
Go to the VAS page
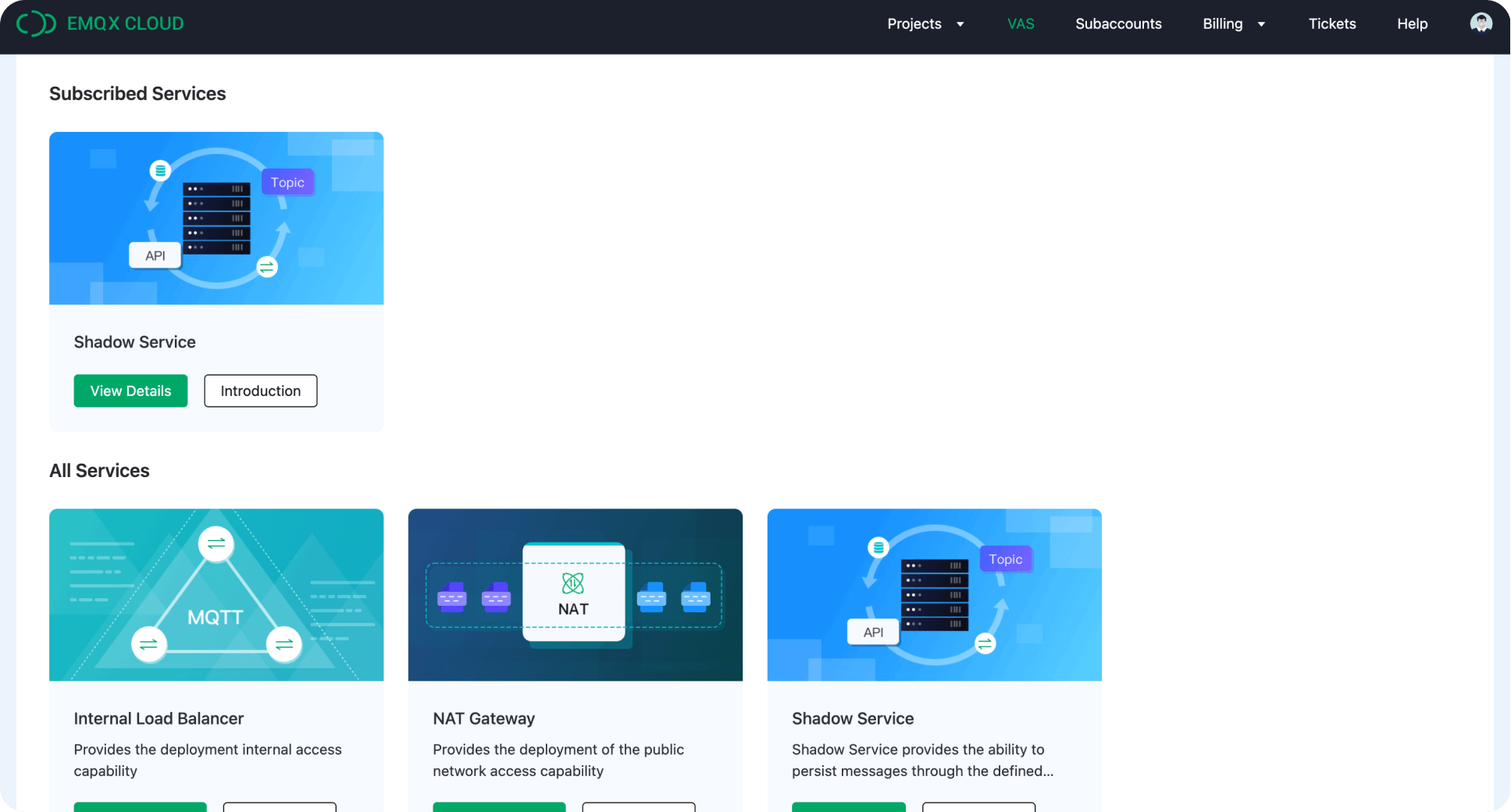(x=1021, y=24)
